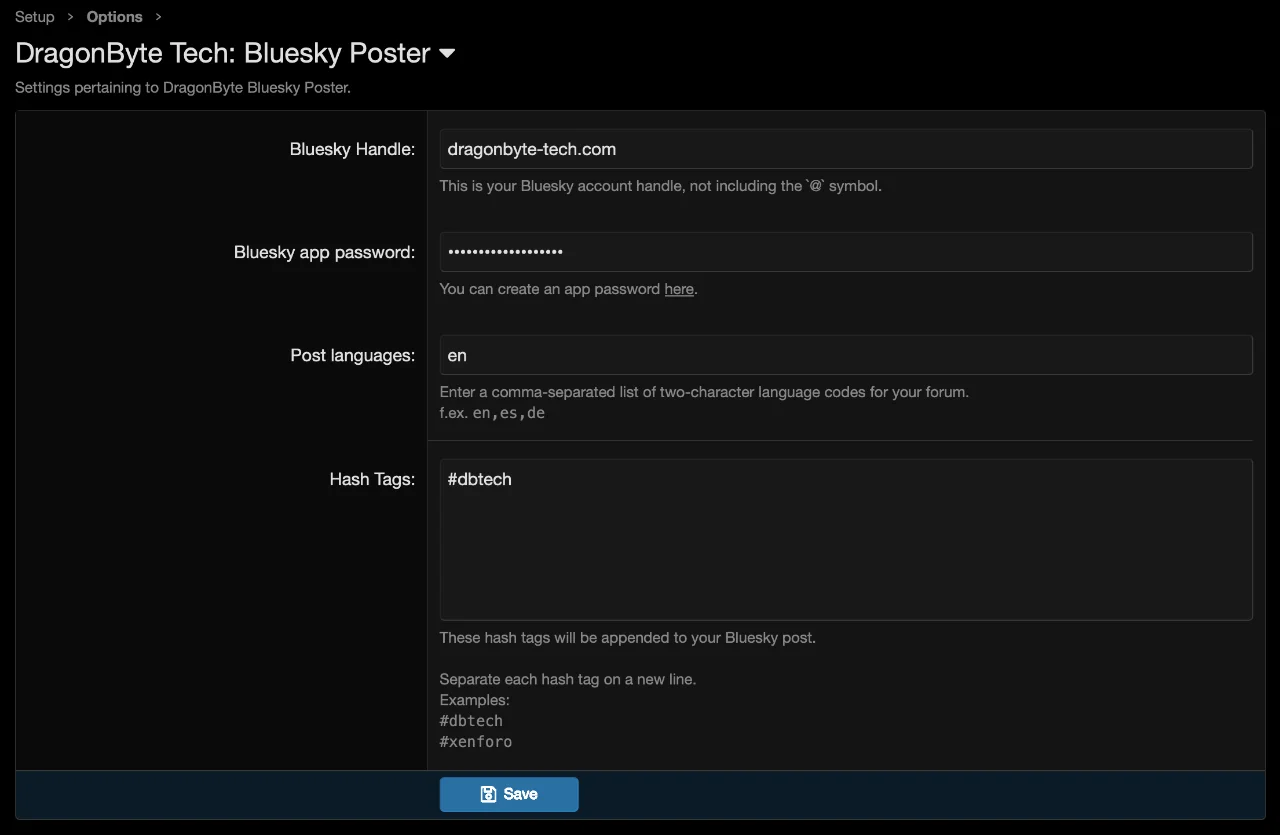Click the 'Post languages:' label
Viewport: 1280px width, 835px height.
[x=352, y=355]
